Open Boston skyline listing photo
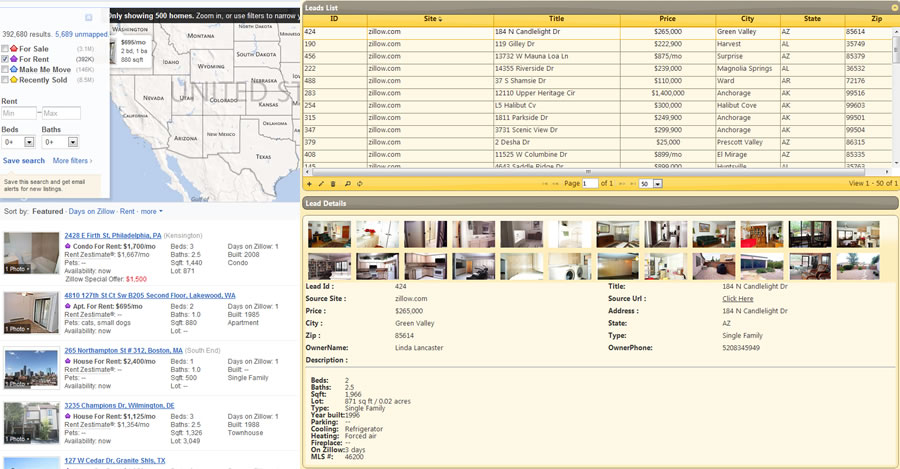Viewport: 900px width, 469px height. [x=31, y=368]
